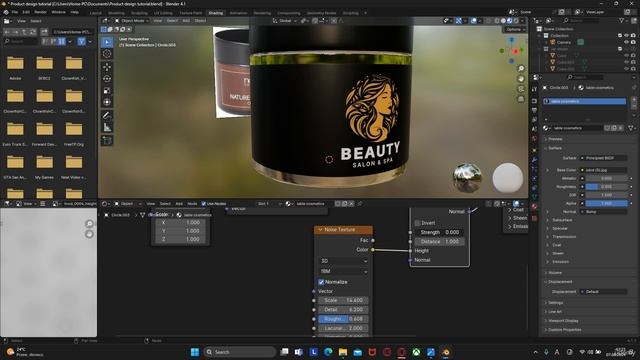The image size is (640, 360).
Task: Select the Measure tool in viewport toolbar
Action: click(x=107, y=127)
